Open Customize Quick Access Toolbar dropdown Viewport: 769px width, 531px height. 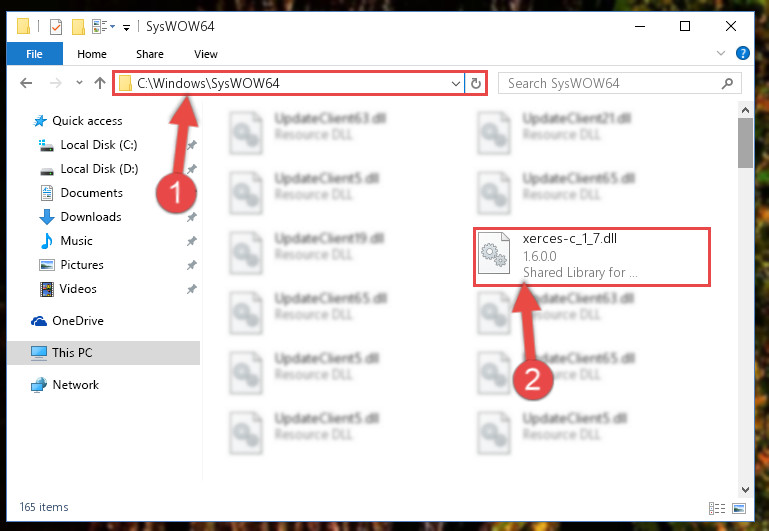coord(127,27)
